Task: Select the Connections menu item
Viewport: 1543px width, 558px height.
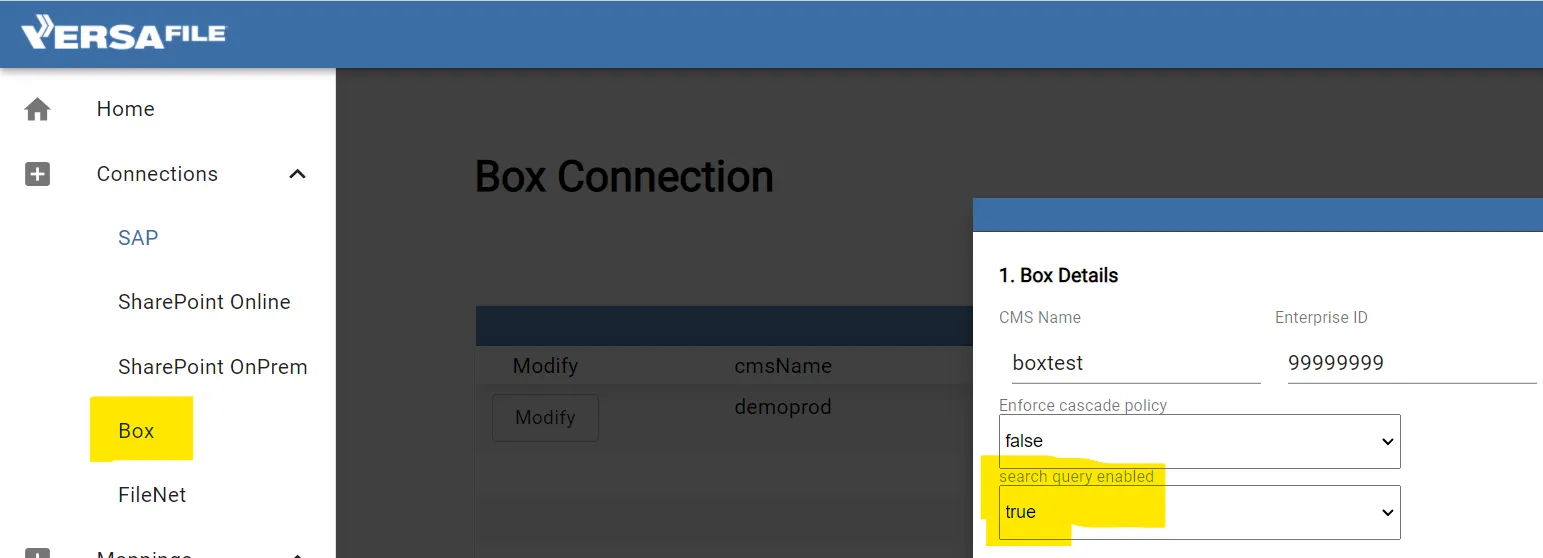Action: (157, 174)
